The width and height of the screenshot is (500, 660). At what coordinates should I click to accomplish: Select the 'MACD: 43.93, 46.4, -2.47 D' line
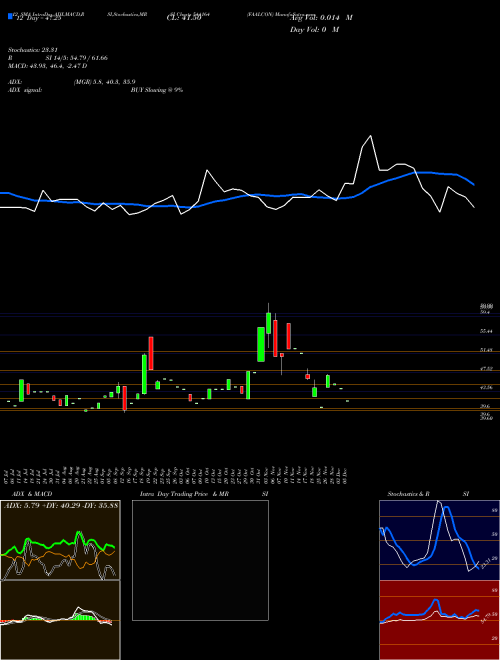tap(47, 66)
